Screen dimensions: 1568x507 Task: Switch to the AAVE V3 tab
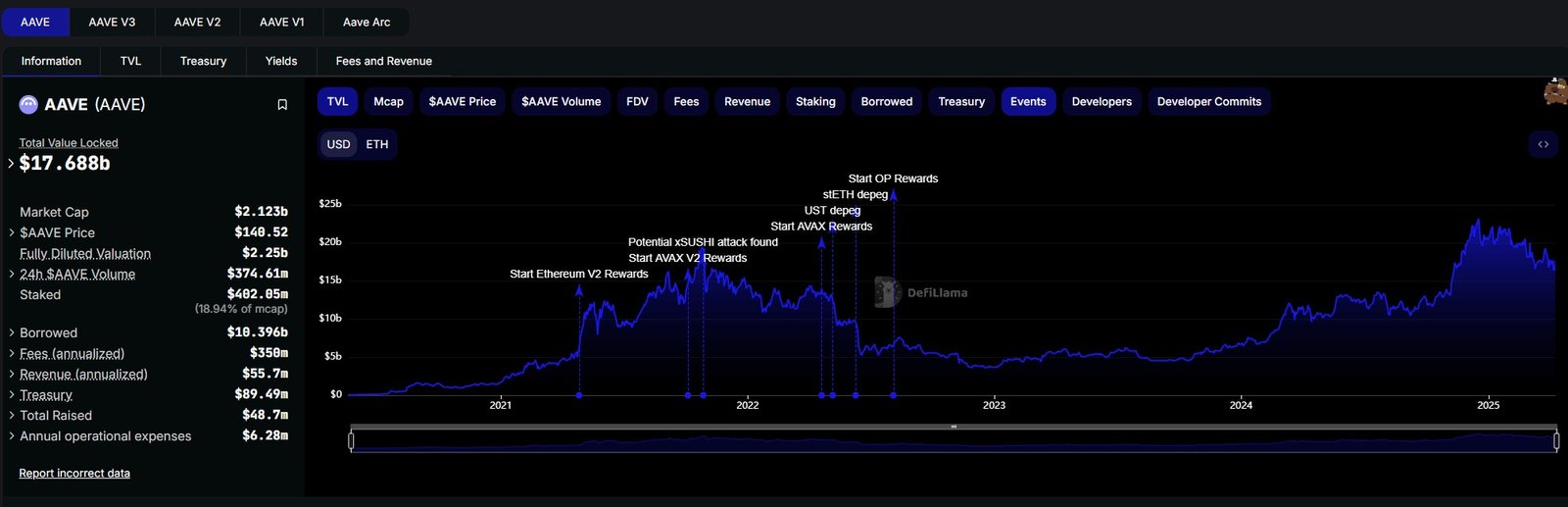(112, 22)
